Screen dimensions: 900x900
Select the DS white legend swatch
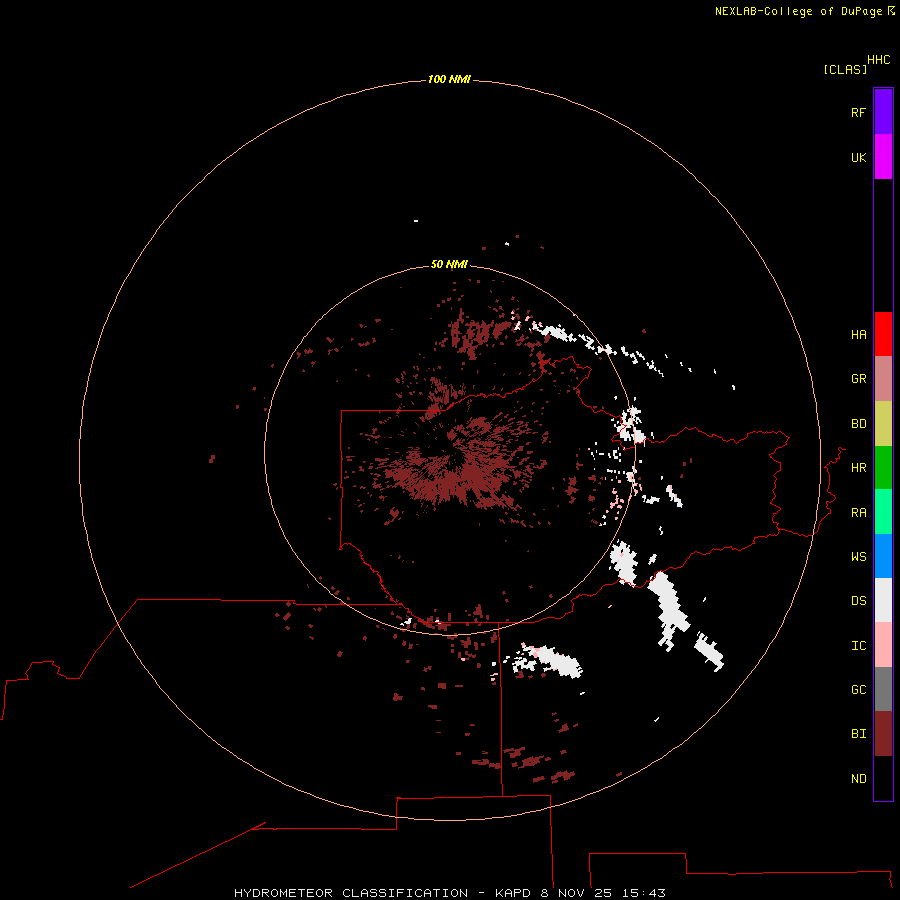883,600
